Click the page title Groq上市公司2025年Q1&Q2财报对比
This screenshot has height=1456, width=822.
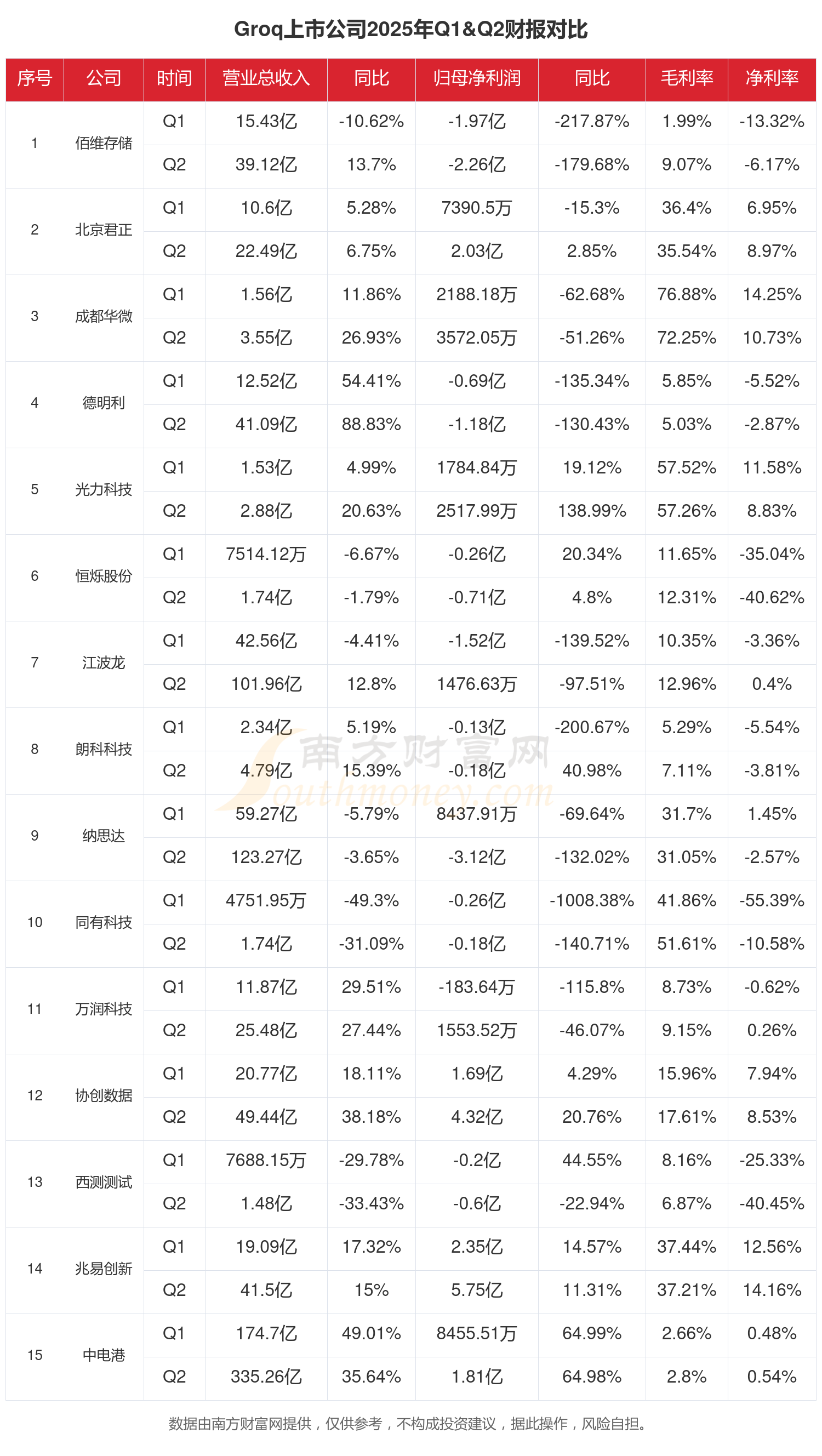[411, 30]
